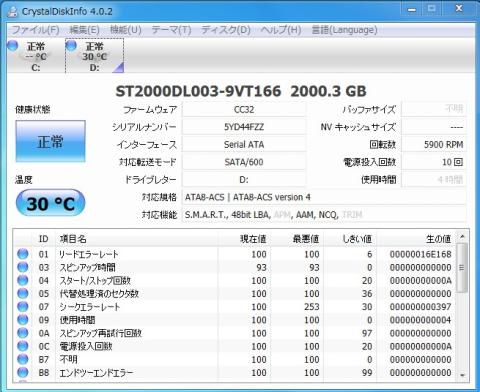
Task: Click the greyed usage hours value 4 時間
Action: point(434,180)
